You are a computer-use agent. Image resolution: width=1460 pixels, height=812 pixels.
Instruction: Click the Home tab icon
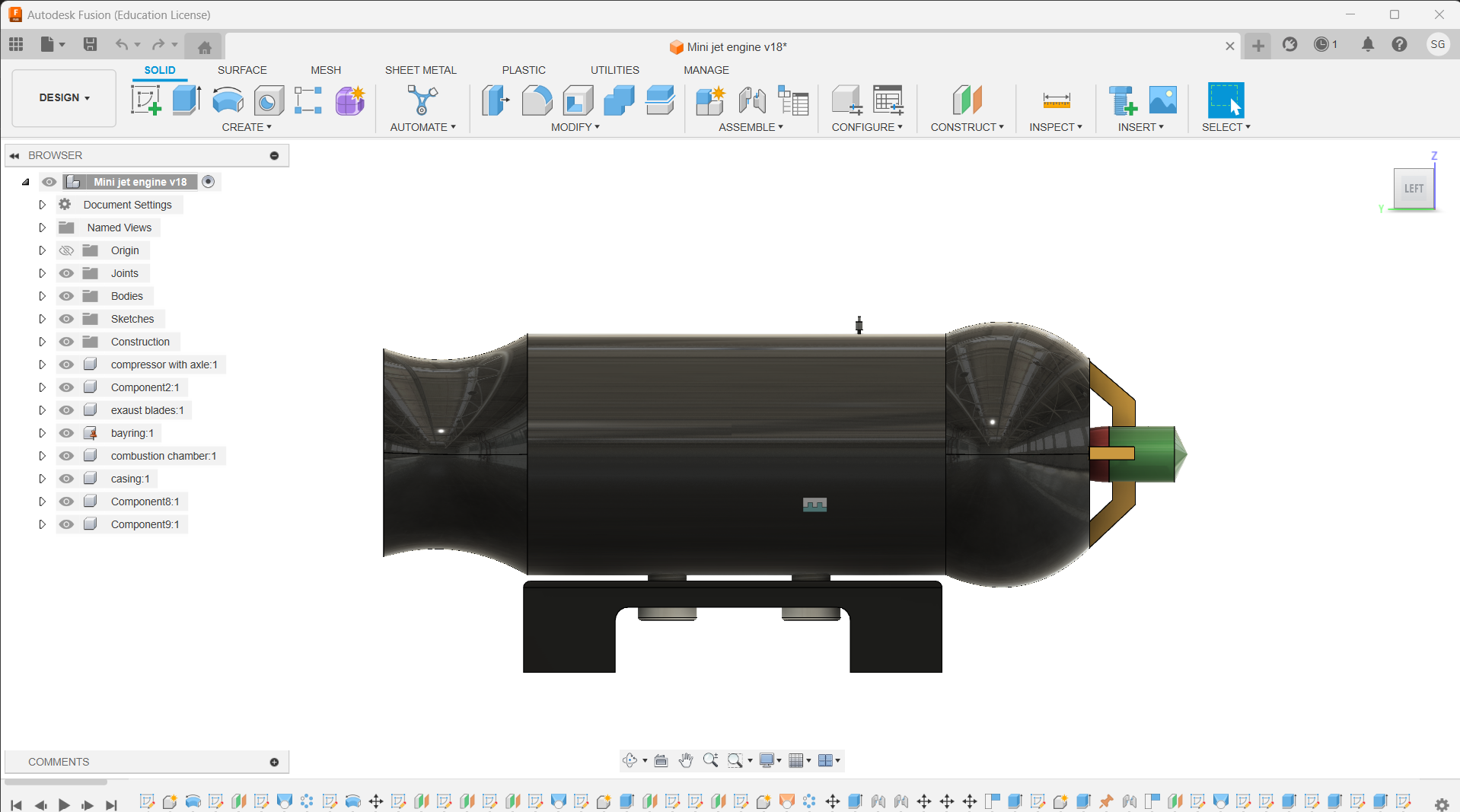click(x=204, y=47)
